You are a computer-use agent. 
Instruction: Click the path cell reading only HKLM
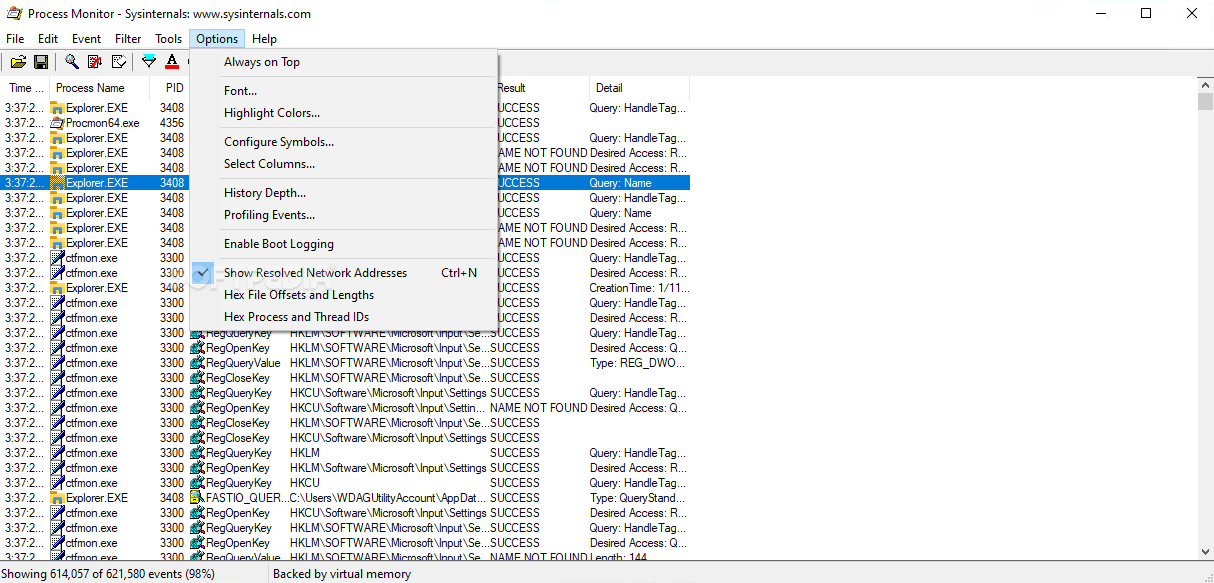[x=305, y=453]
